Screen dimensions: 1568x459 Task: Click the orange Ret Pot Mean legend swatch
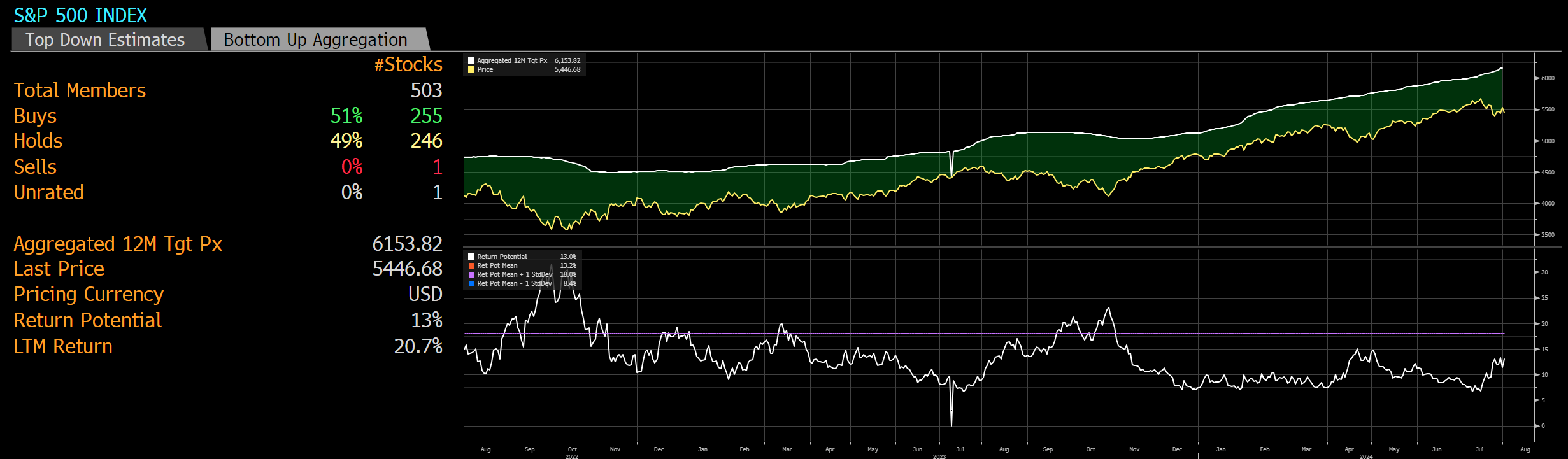click(471, 266)
